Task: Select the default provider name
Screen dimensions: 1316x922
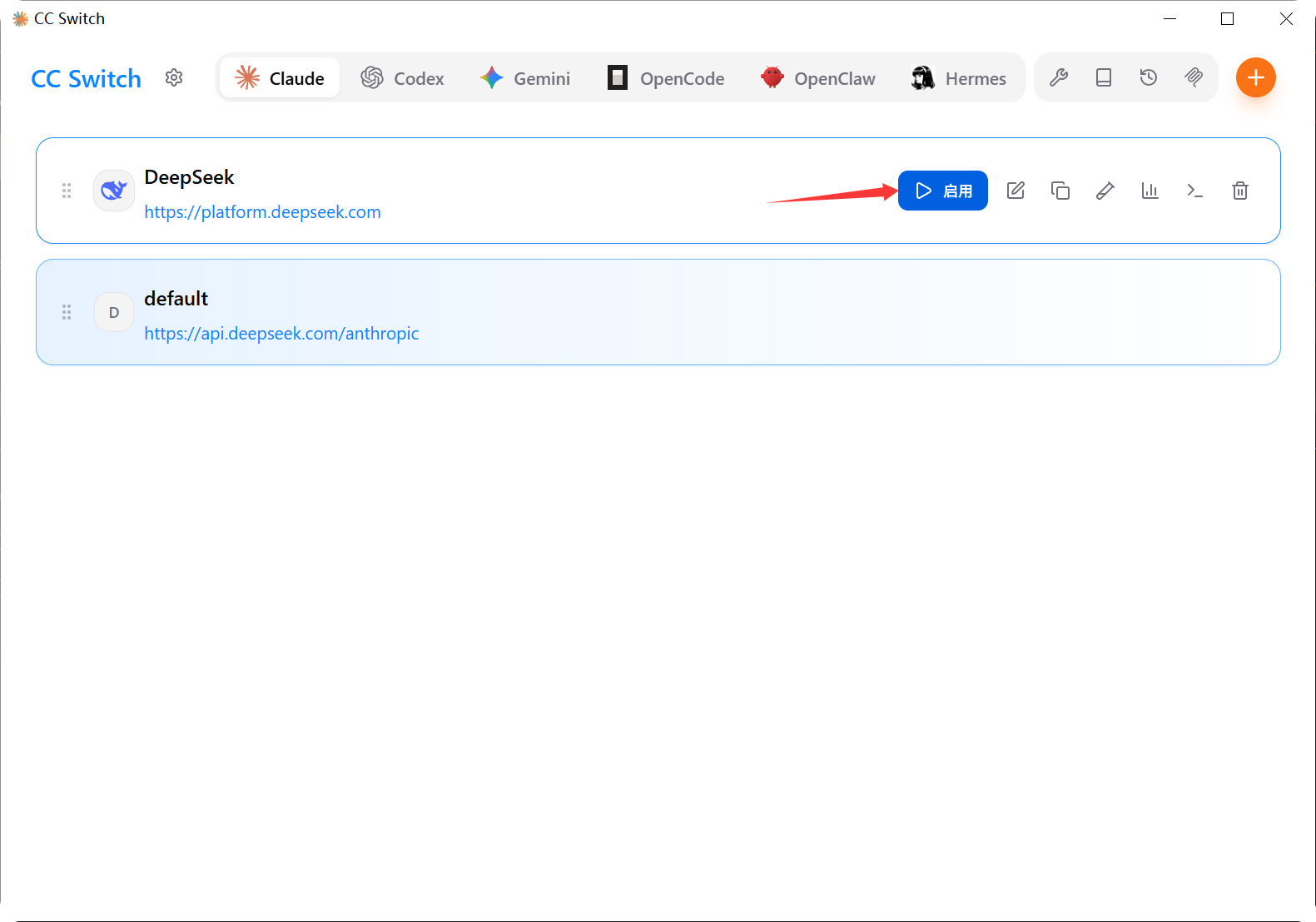Action: point(176,299)
